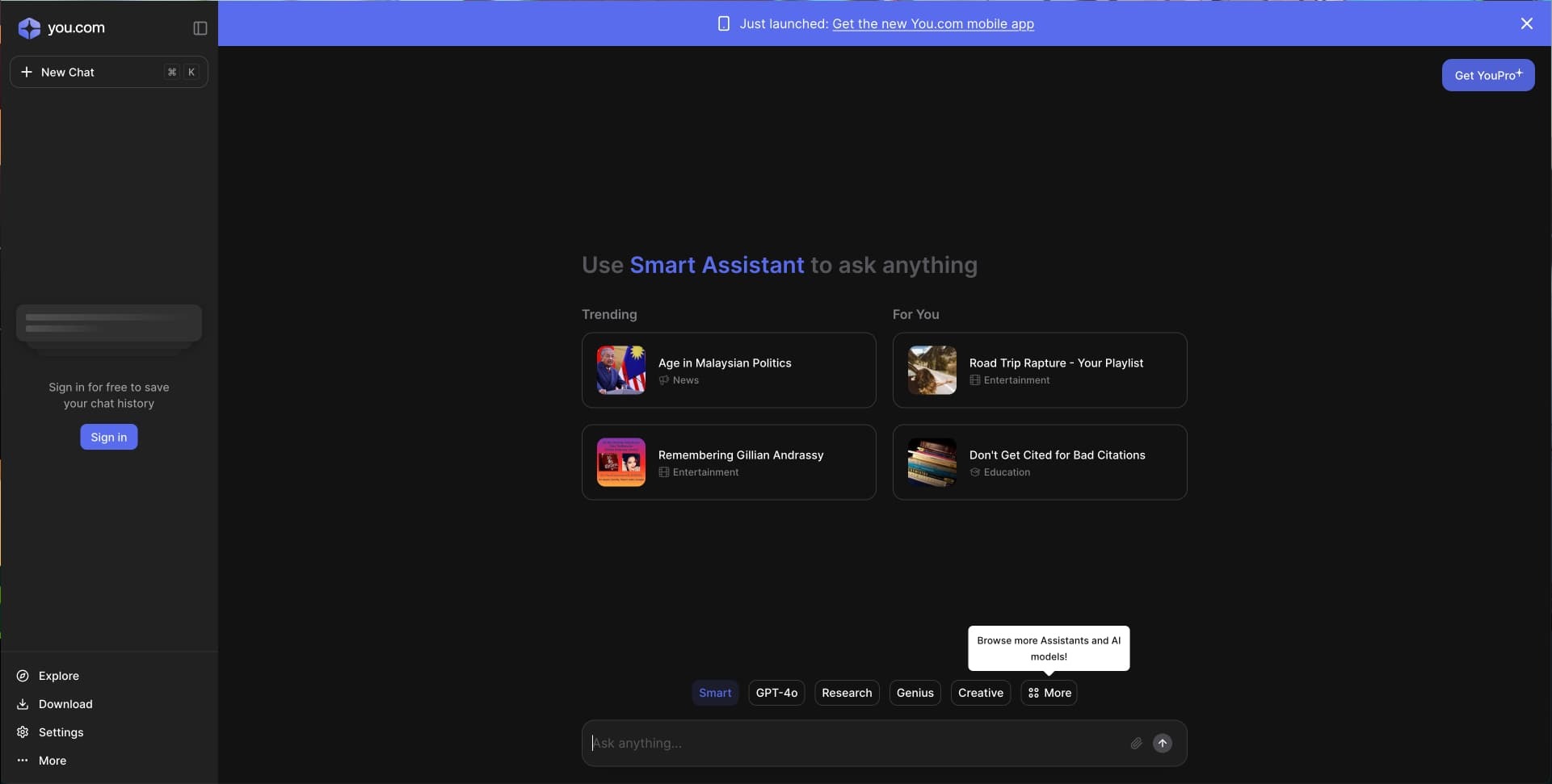Click the News tag icon under Malaysian Politics
This screenshot has width=1552, height=784.
(x=664, y=380)
